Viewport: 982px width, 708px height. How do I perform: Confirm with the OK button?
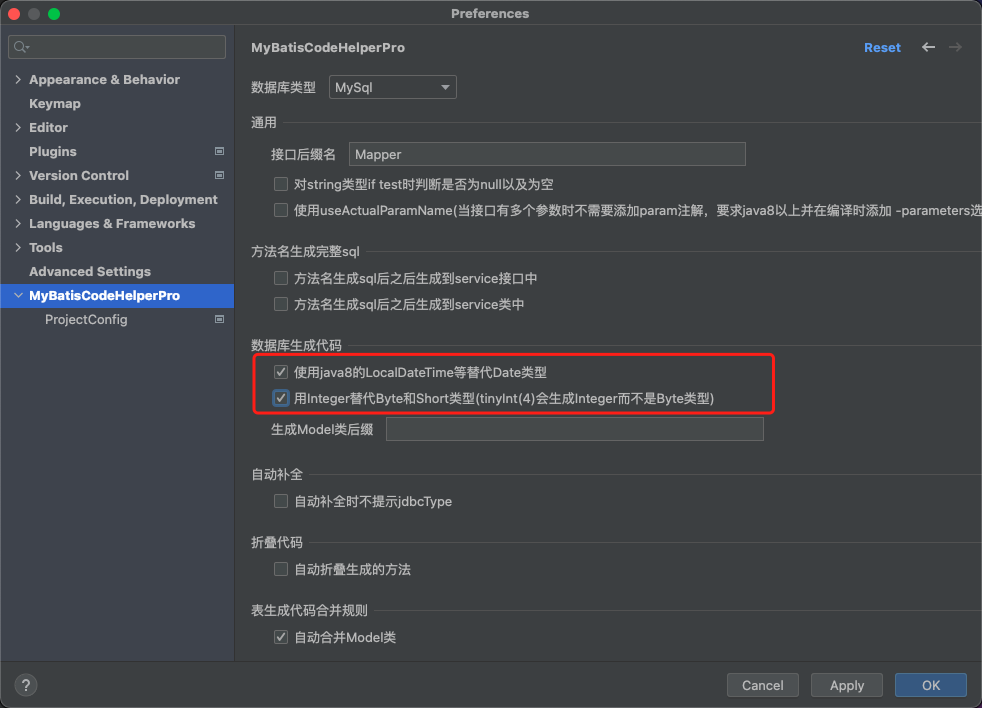pos(931,685)
